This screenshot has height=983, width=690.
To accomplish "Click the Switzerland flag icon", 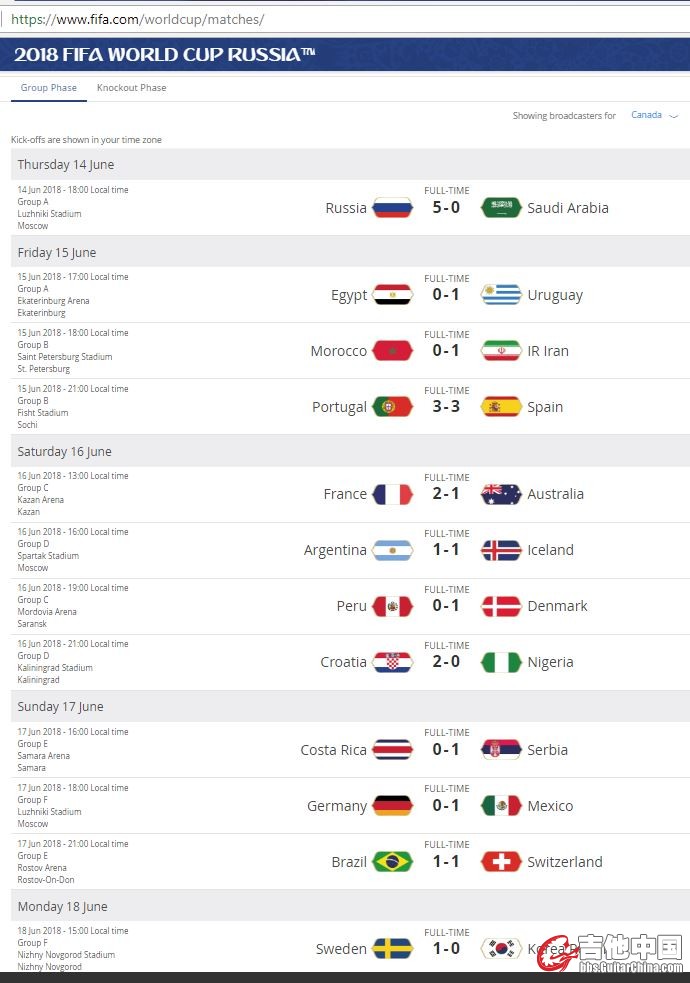I will point(501,862).
